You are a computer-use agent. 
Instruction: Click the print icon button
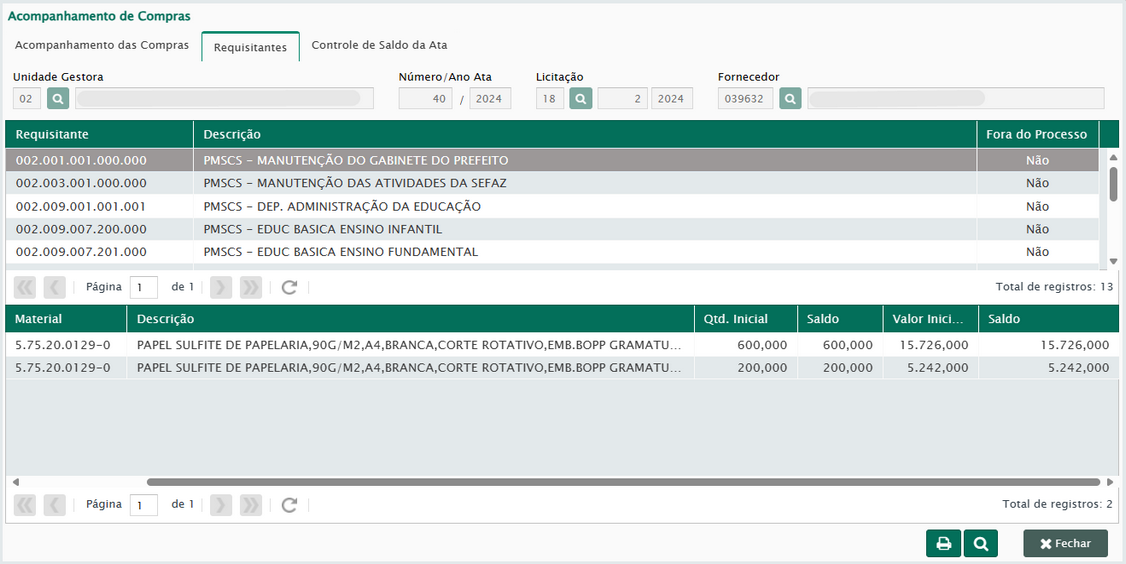pos(943,543)
